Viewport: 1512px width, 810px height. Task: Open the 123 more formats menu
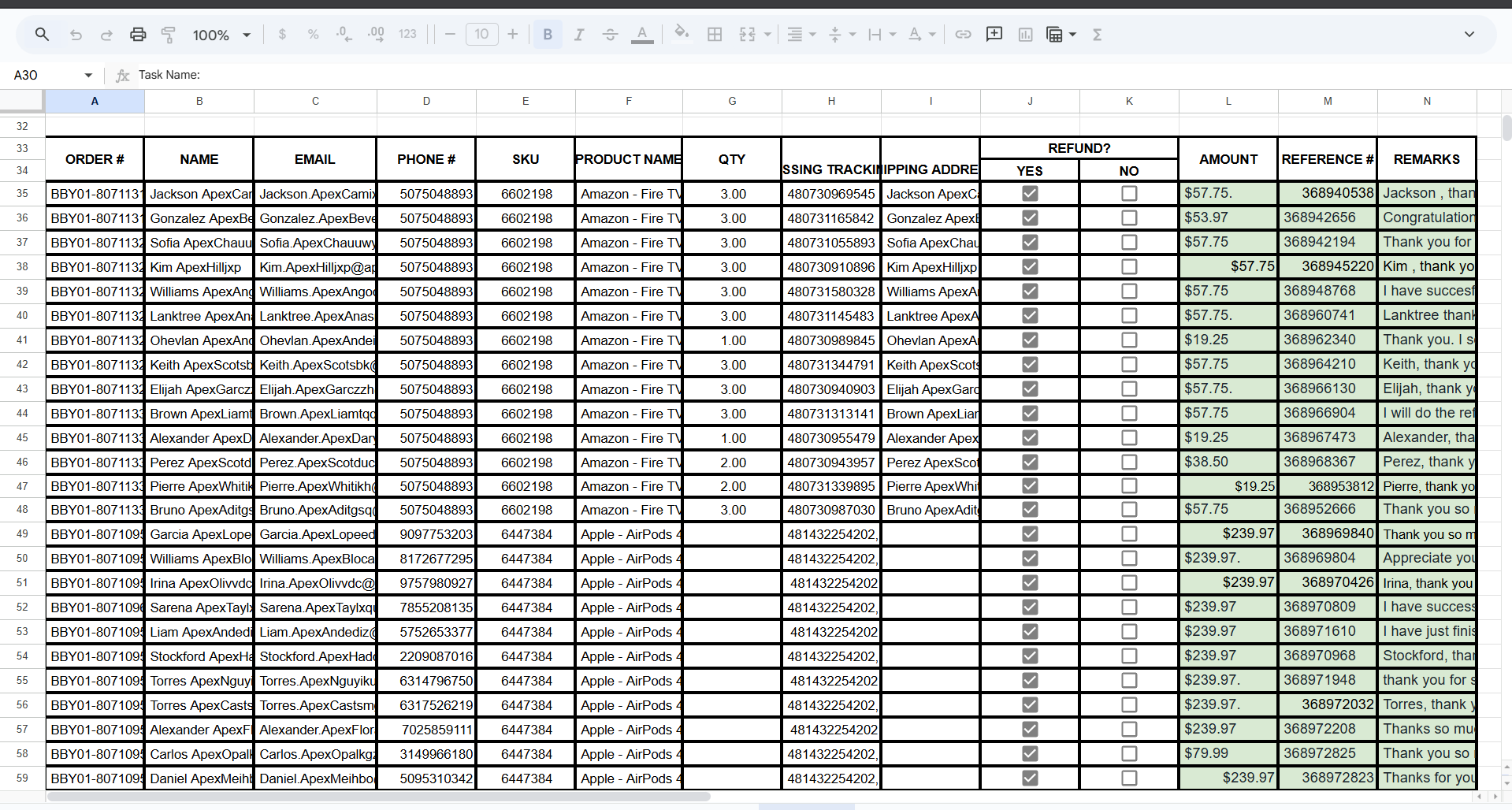[x=407, y=35]
